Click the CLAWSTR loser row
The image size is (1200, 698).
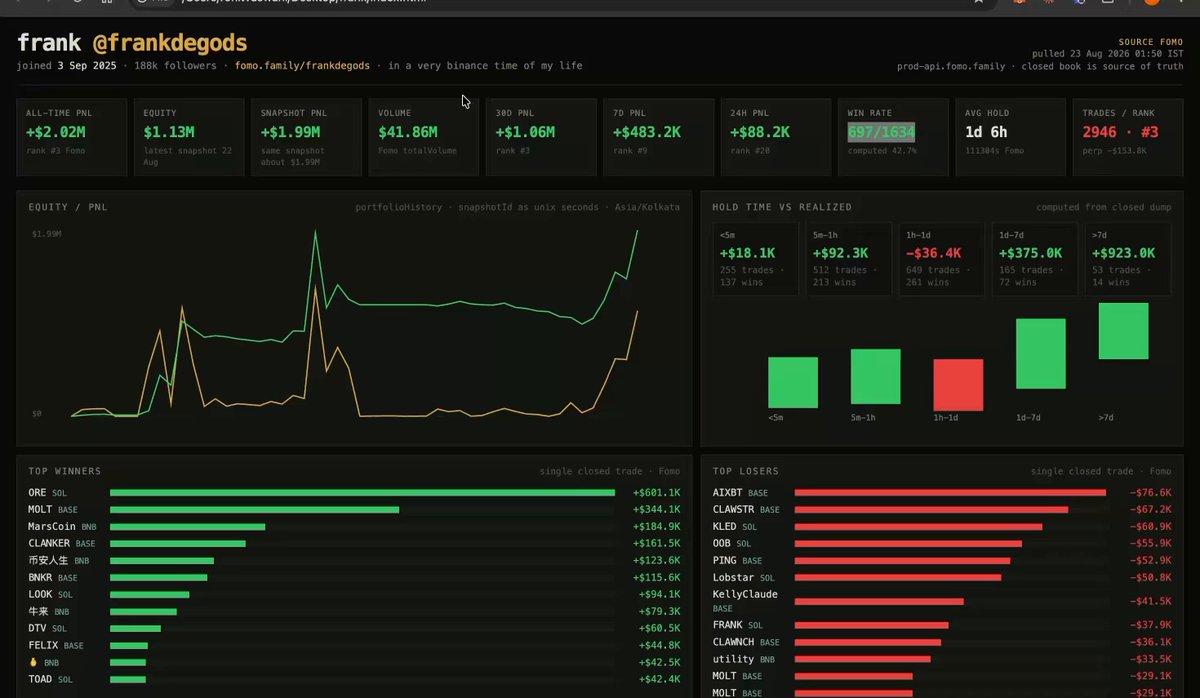(x=942, y=510)
